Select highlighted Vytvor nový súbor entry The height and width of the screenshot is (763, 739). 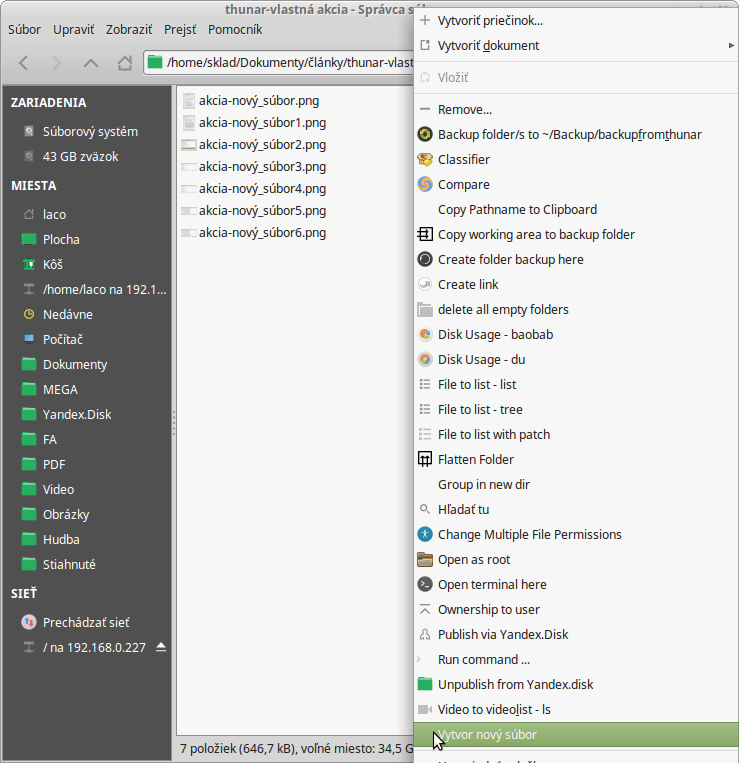tap(576, 735)
